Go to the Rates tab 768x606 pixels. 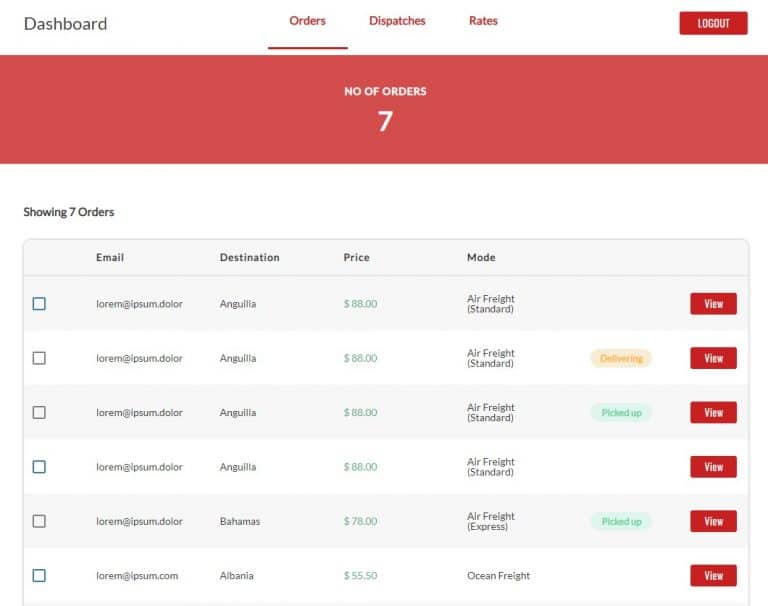[483, 21]
